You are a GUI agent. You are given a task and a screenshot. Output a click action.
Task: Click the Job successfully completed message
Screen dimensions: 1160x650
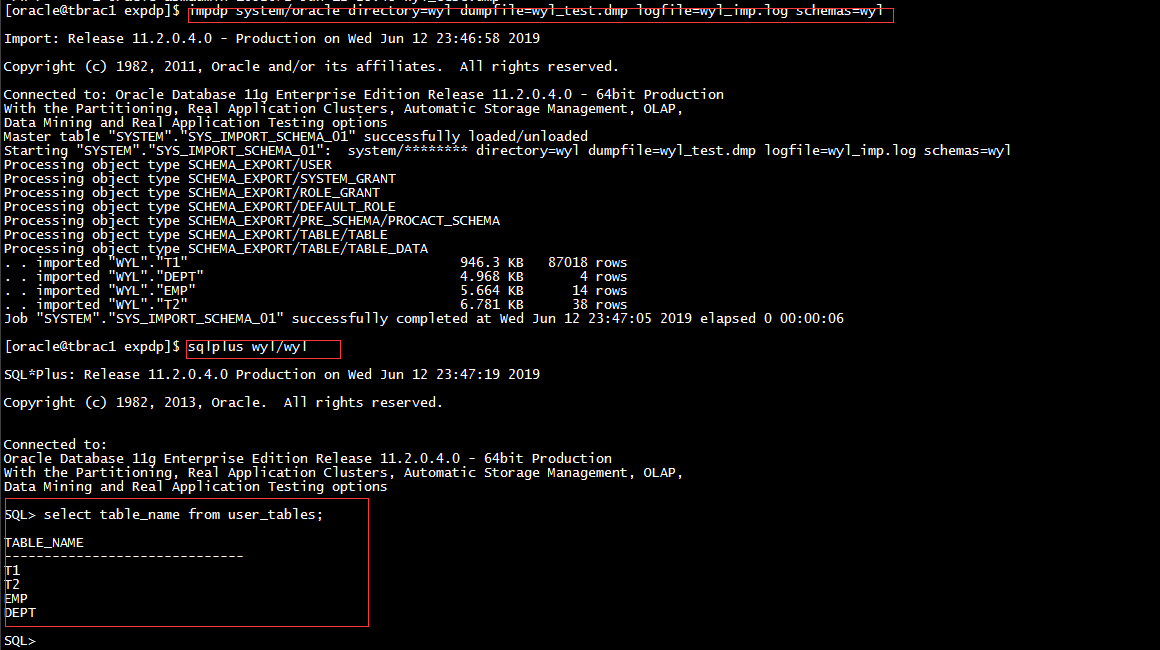coord(430,318)
